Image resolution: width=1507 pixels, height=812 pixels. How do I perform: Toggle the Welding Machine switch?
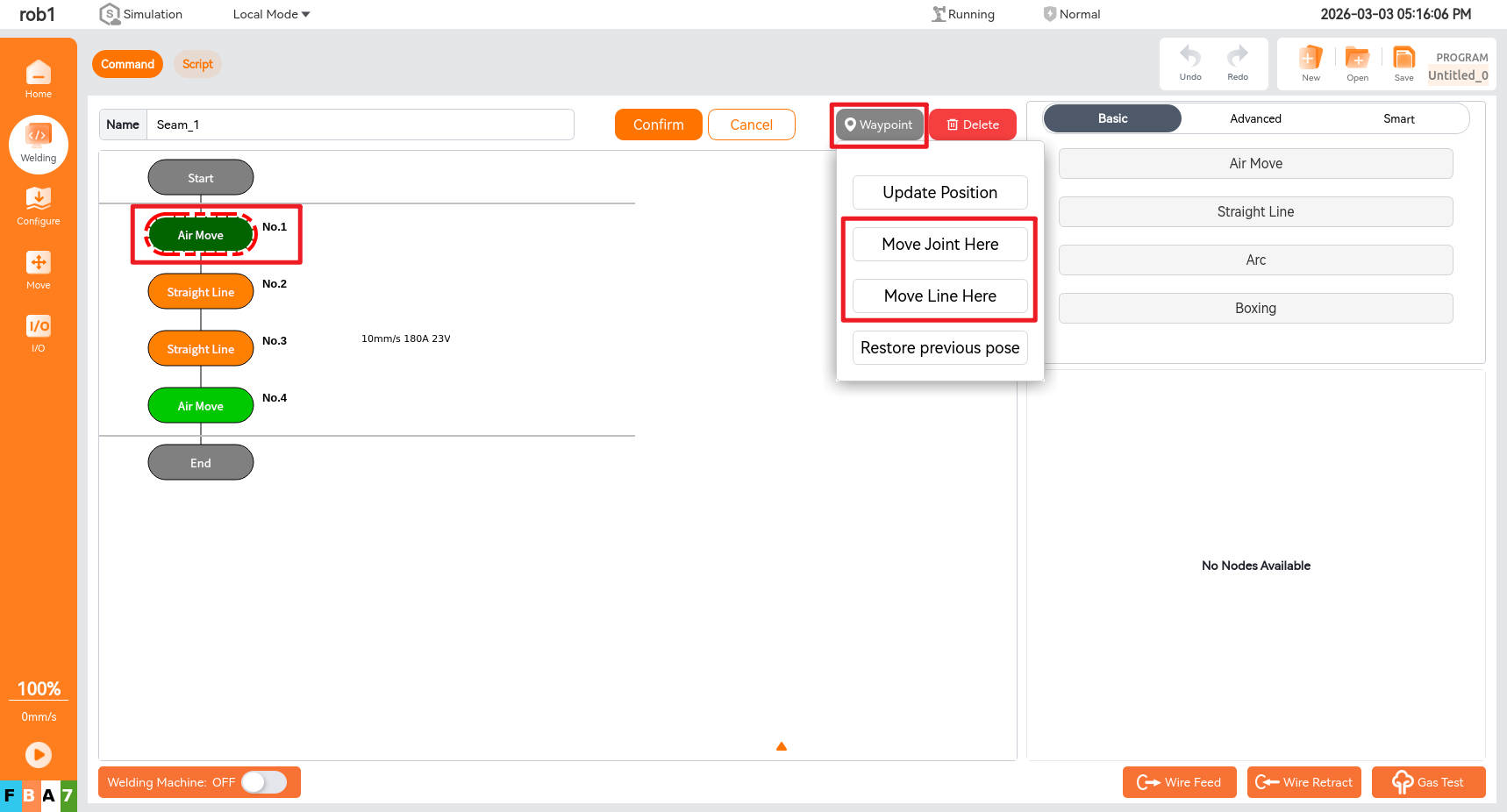pyautogui.click(x=264, y=782)
